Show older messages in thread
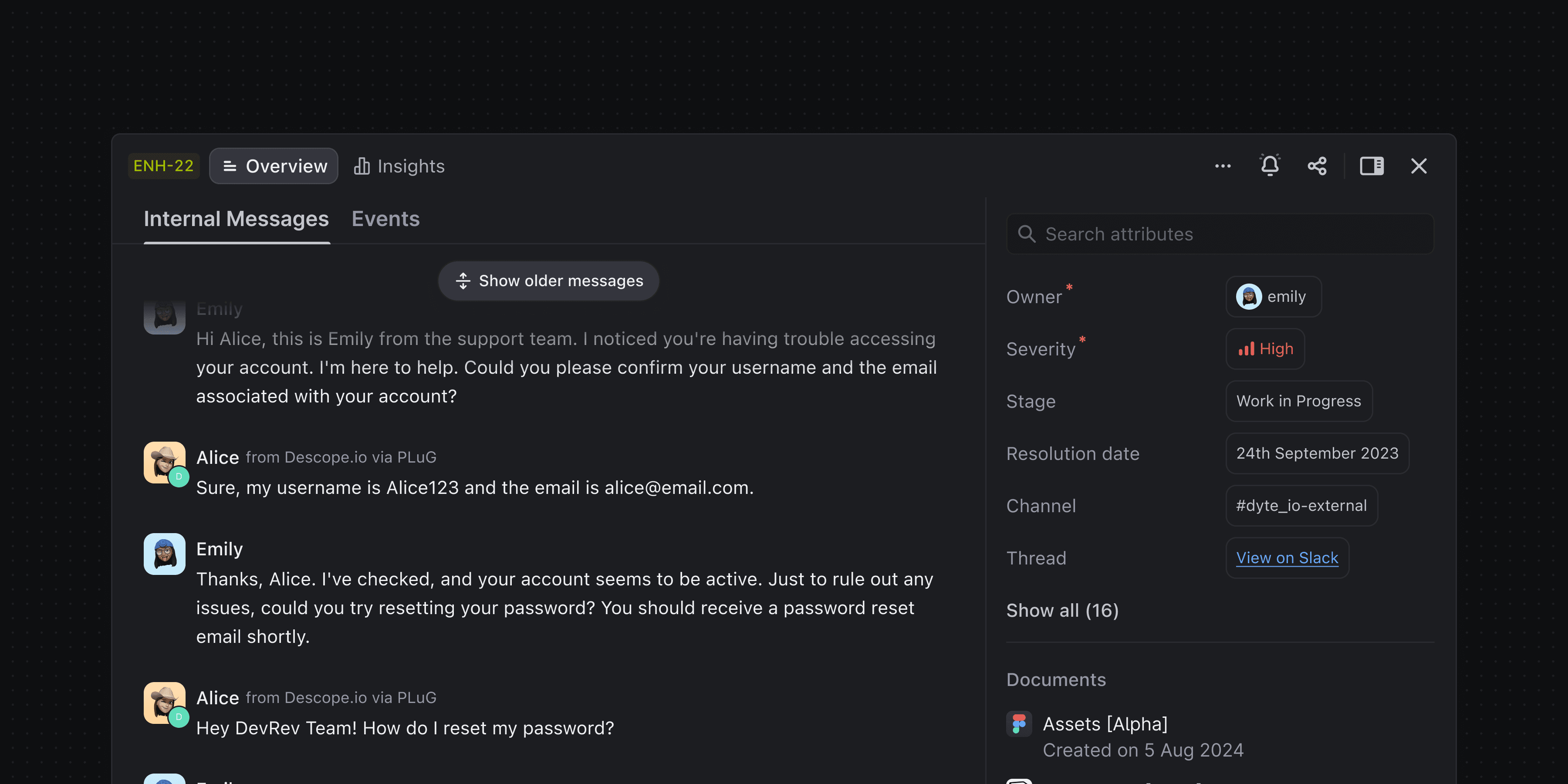 click(x=549, y=280)
